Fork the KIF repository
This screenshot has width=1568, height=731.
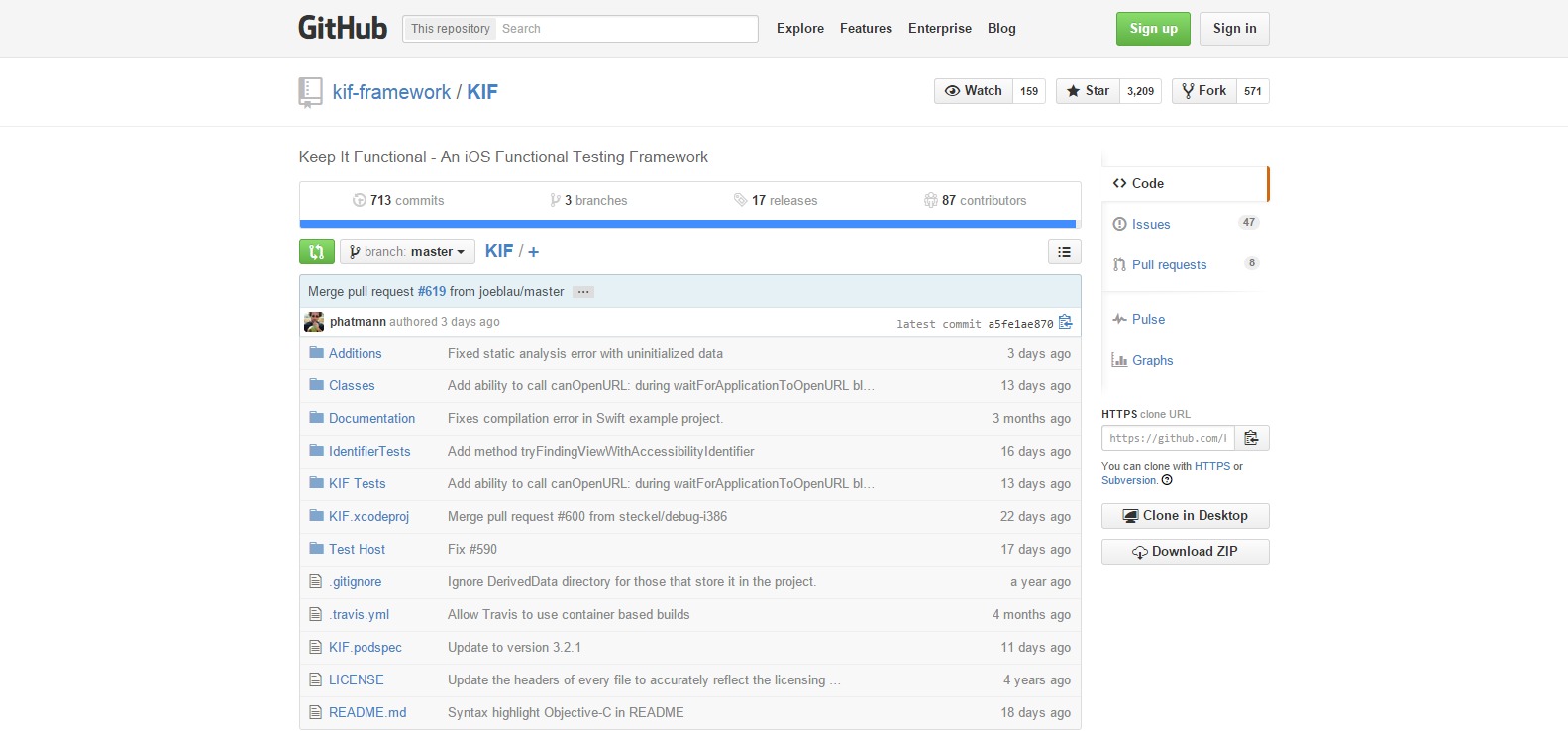[1204, 91]
